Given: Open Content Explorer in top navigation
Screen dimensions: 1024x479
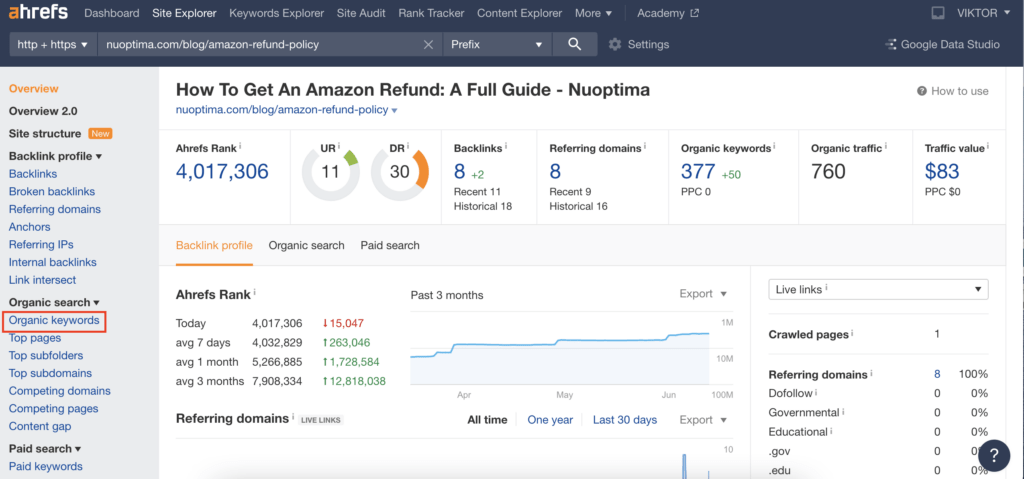Looking at the screenshot, I should 519,13.
